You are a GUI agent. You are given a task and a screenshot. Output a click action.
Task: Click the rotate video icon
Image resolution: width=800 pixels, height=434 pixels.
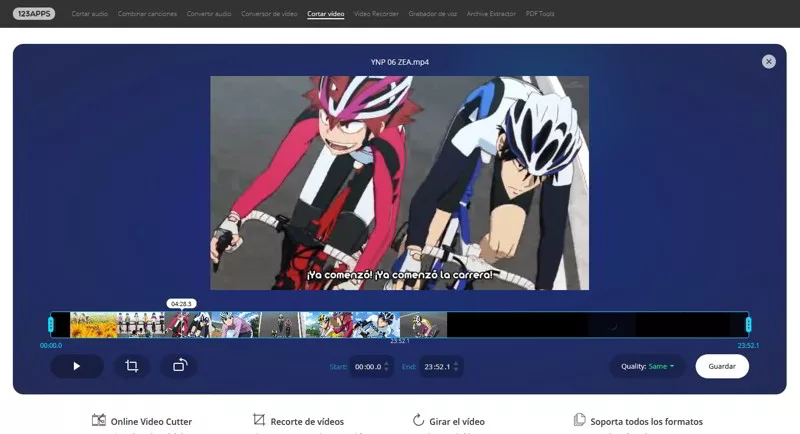point(179,366)
